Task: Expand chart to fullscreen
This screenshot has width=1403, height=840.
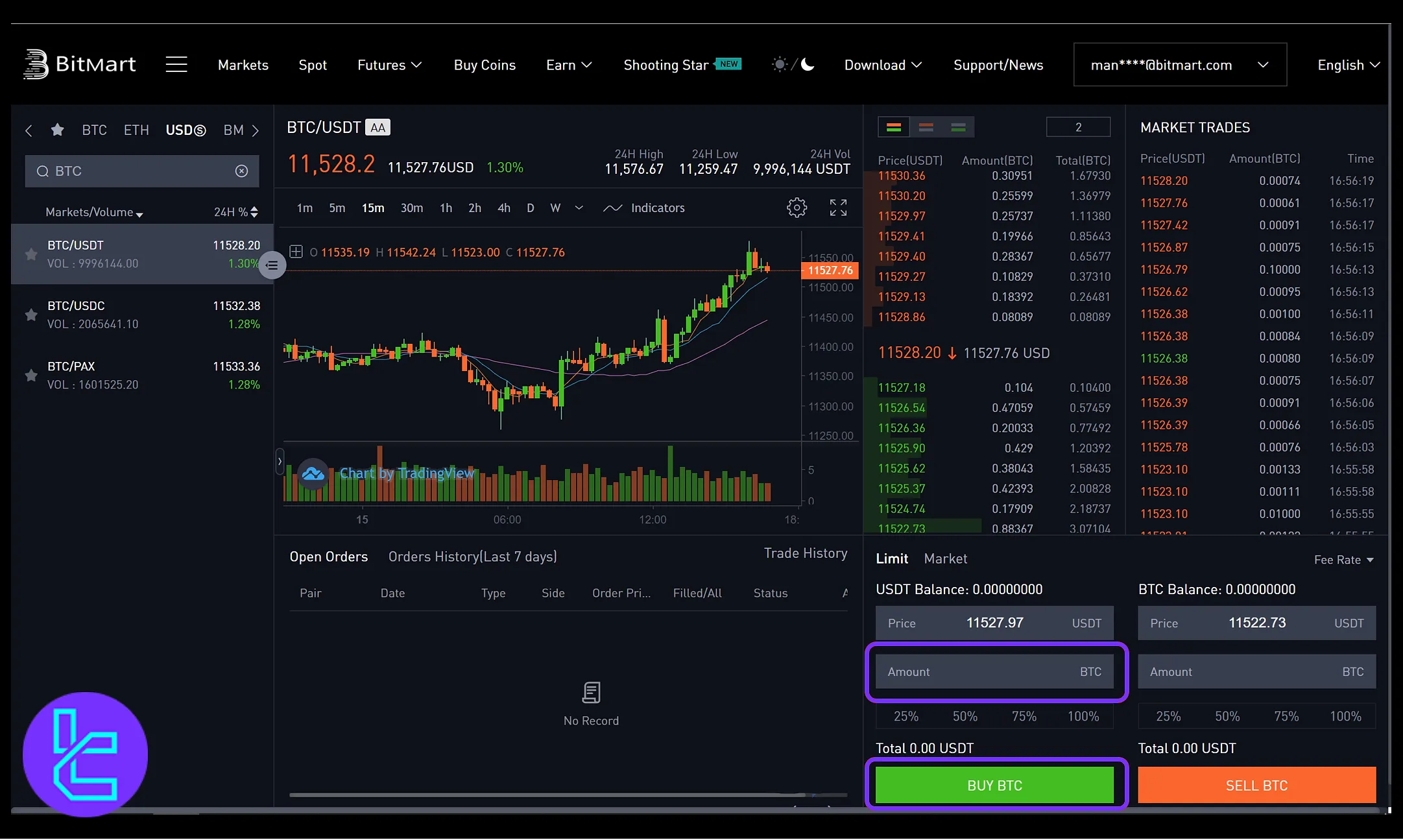Action: (838, 208)
